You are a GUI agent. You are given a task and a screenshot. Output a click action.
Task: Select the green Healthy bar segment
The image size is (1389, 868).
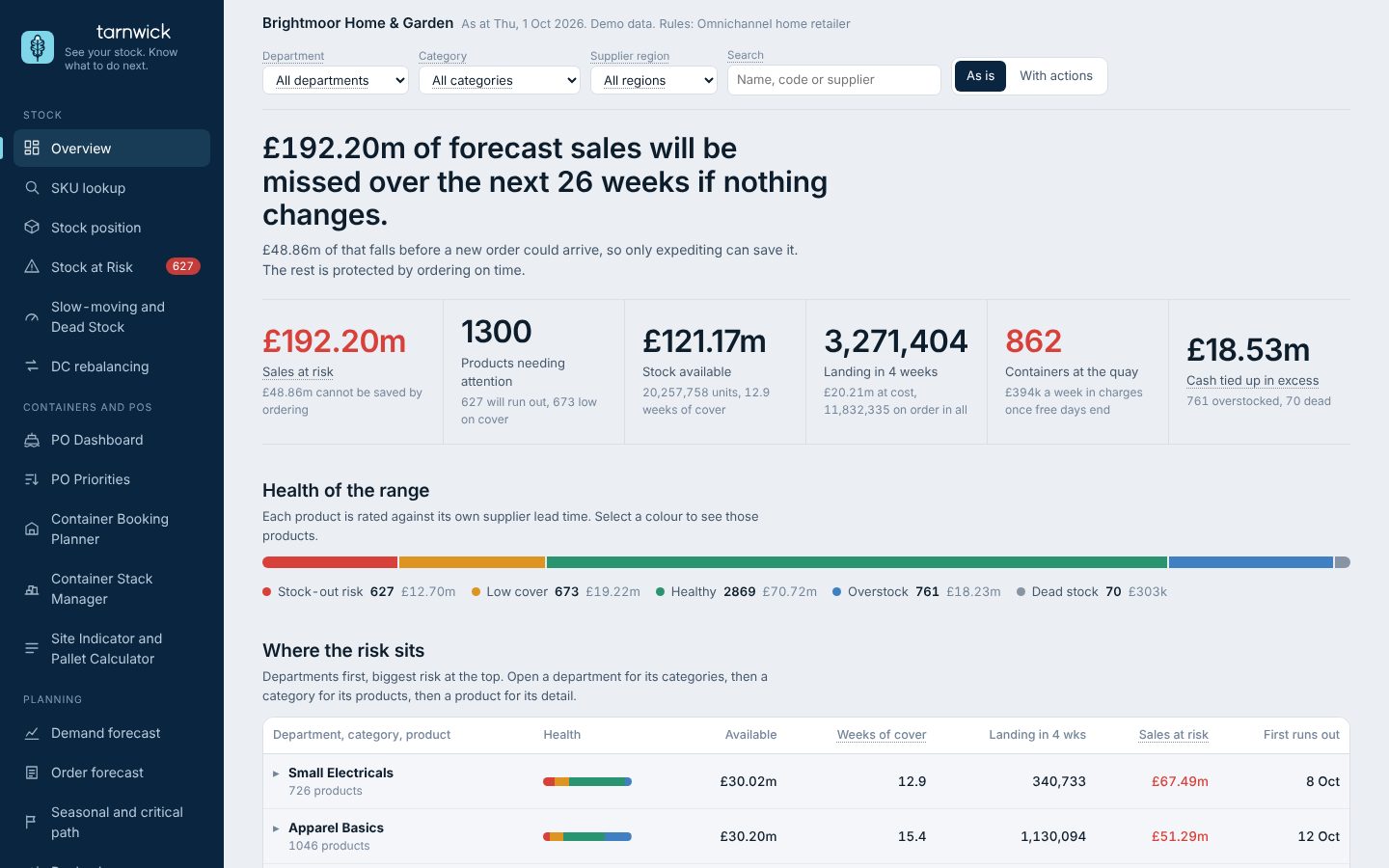click(857, 562)
